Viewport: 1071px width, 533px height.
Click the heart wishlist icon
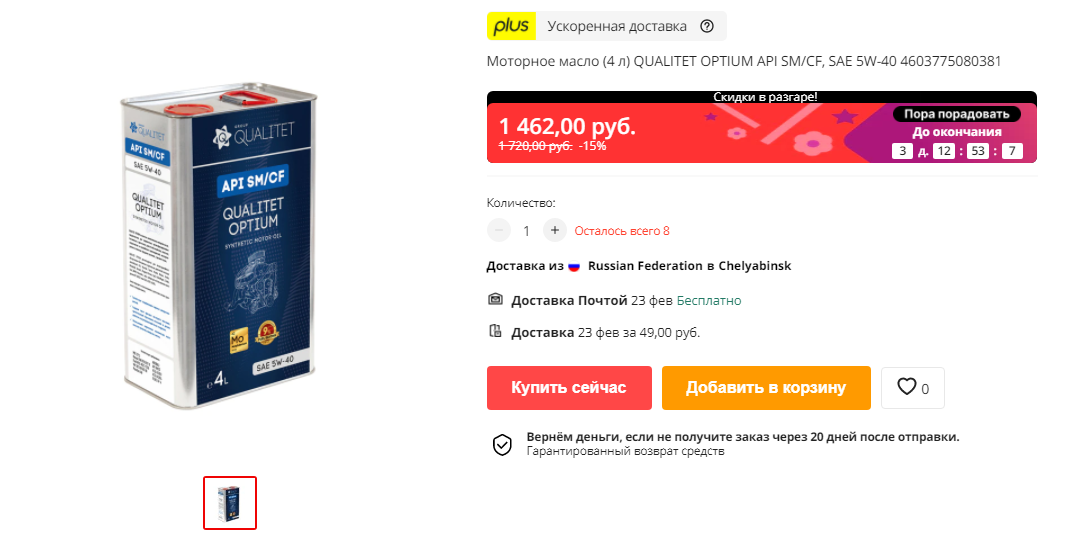pos(906,387)
